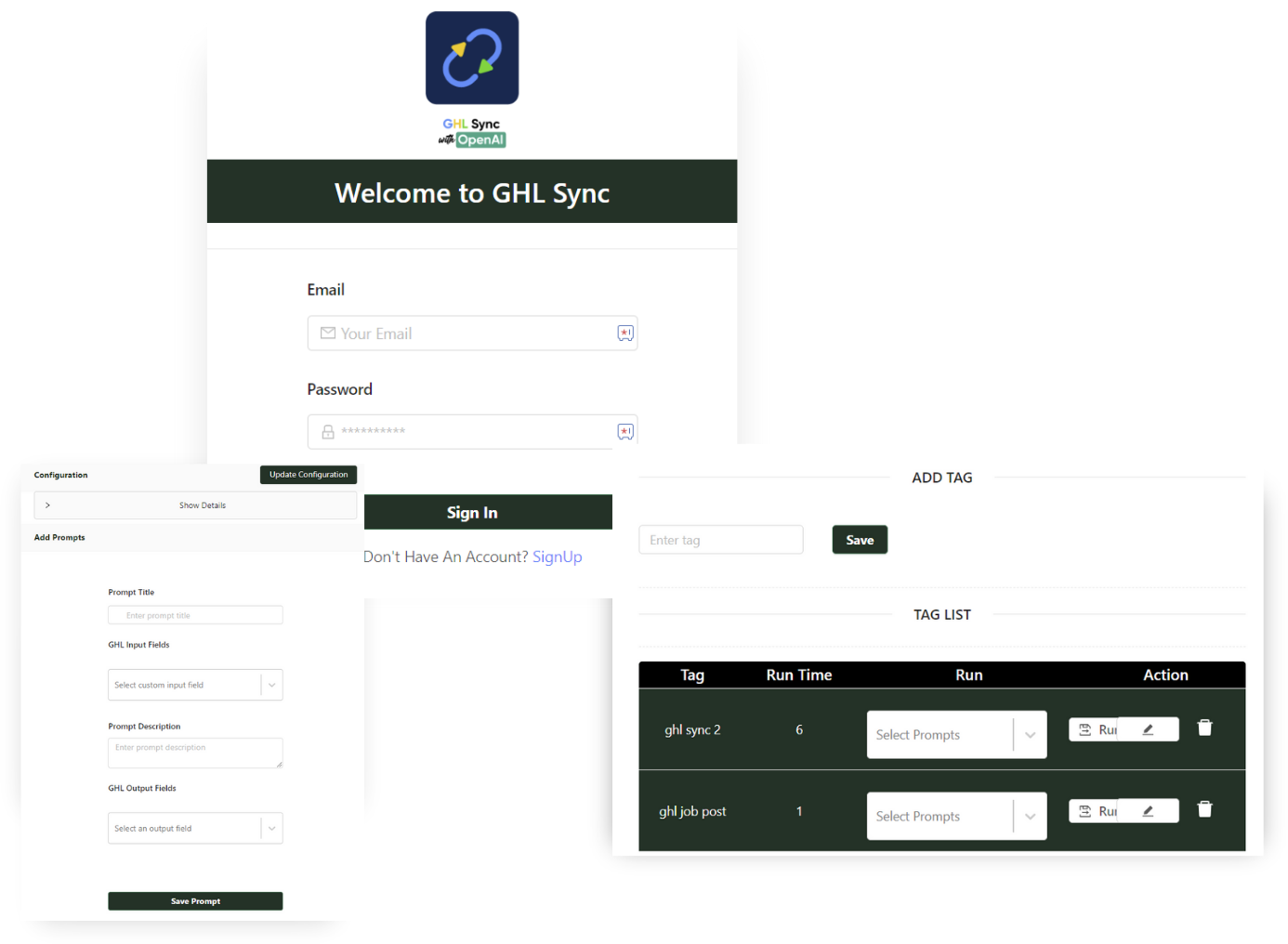
Task: Click the Run Time column header
Action: [799, 675]
